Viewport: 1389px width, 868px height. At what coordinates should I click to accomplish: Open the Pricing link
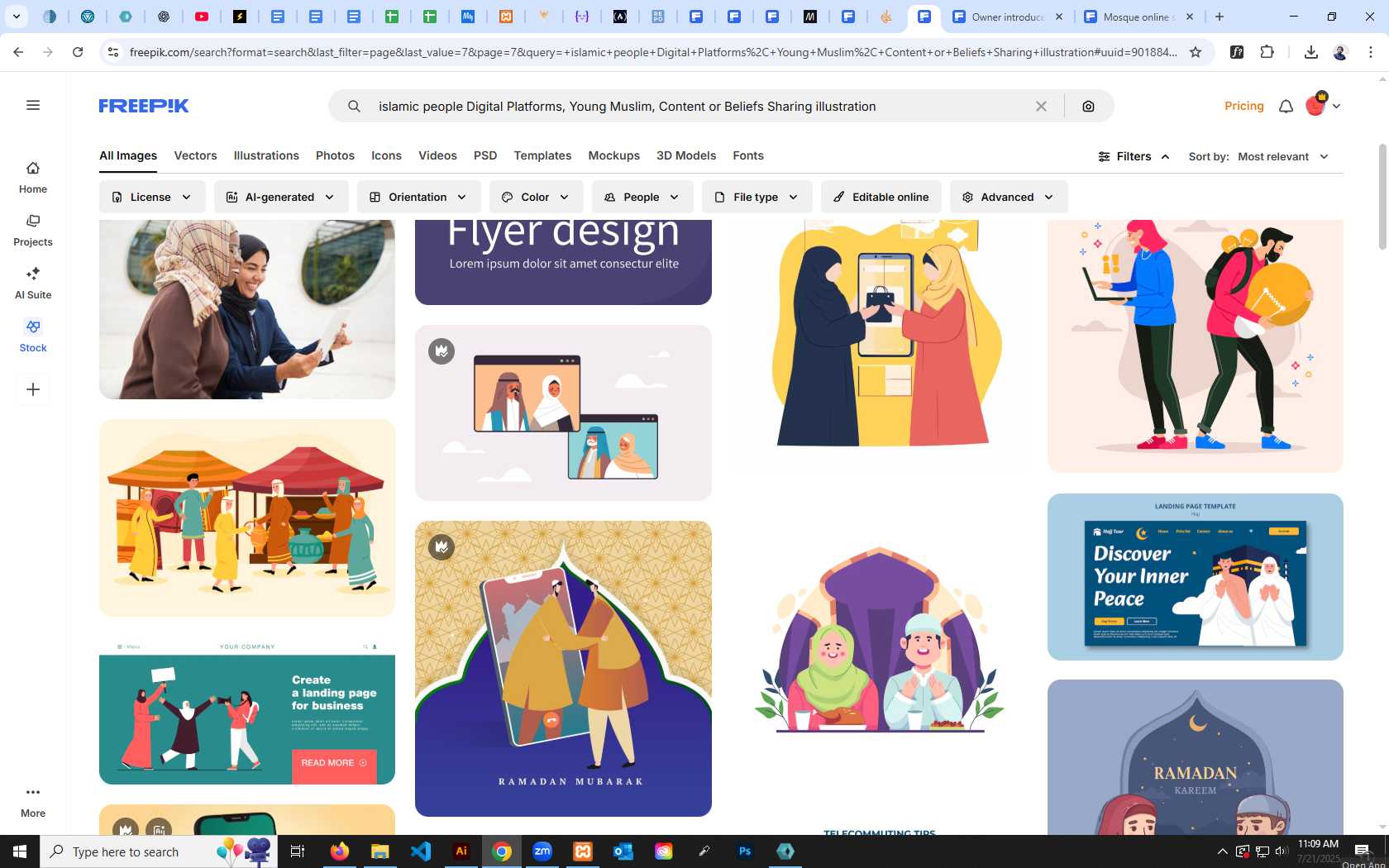(x=1244, y=106)
